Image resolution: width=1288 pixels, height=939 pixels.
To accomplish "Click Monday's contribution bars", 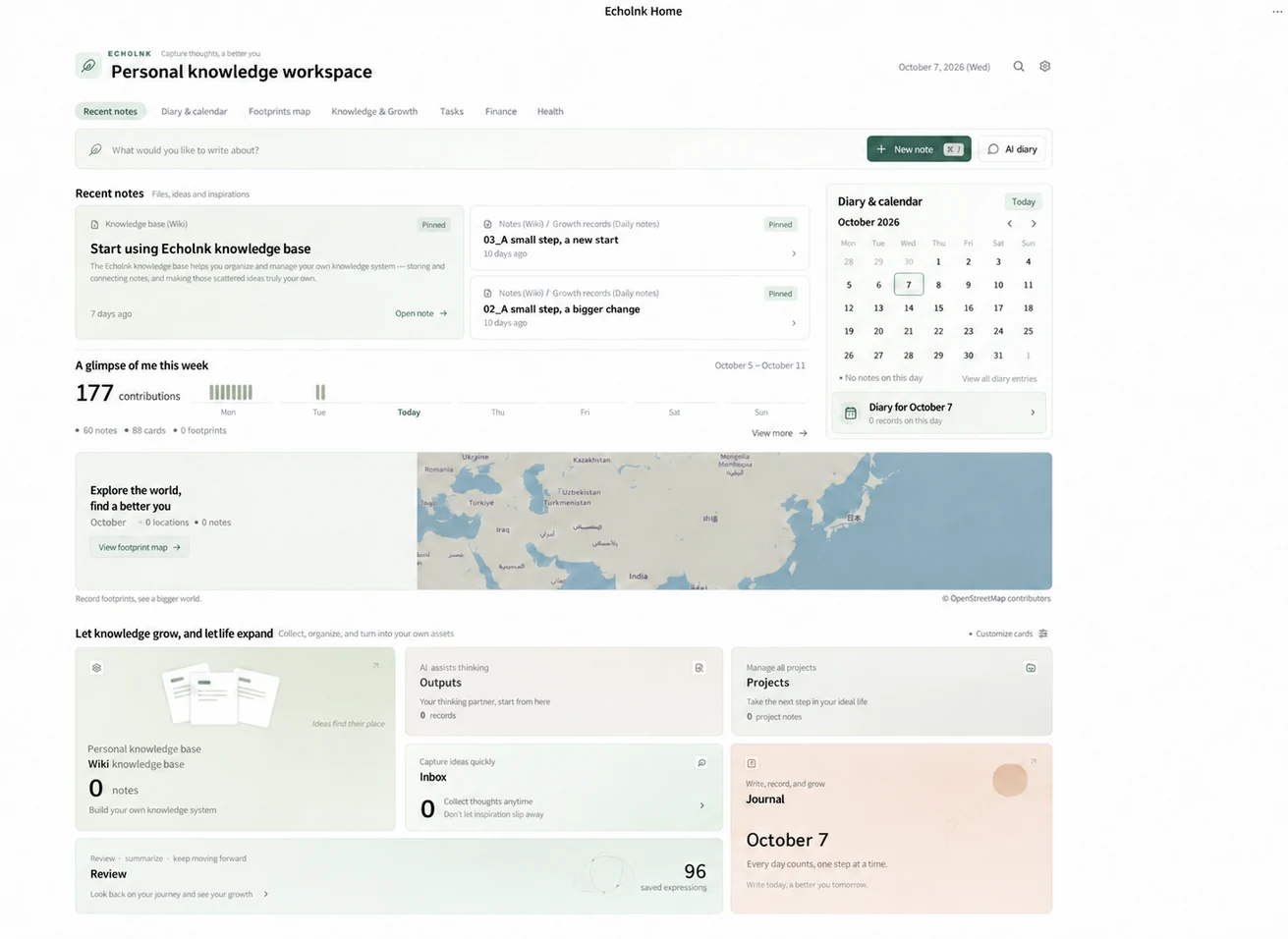I will (231, 392).
